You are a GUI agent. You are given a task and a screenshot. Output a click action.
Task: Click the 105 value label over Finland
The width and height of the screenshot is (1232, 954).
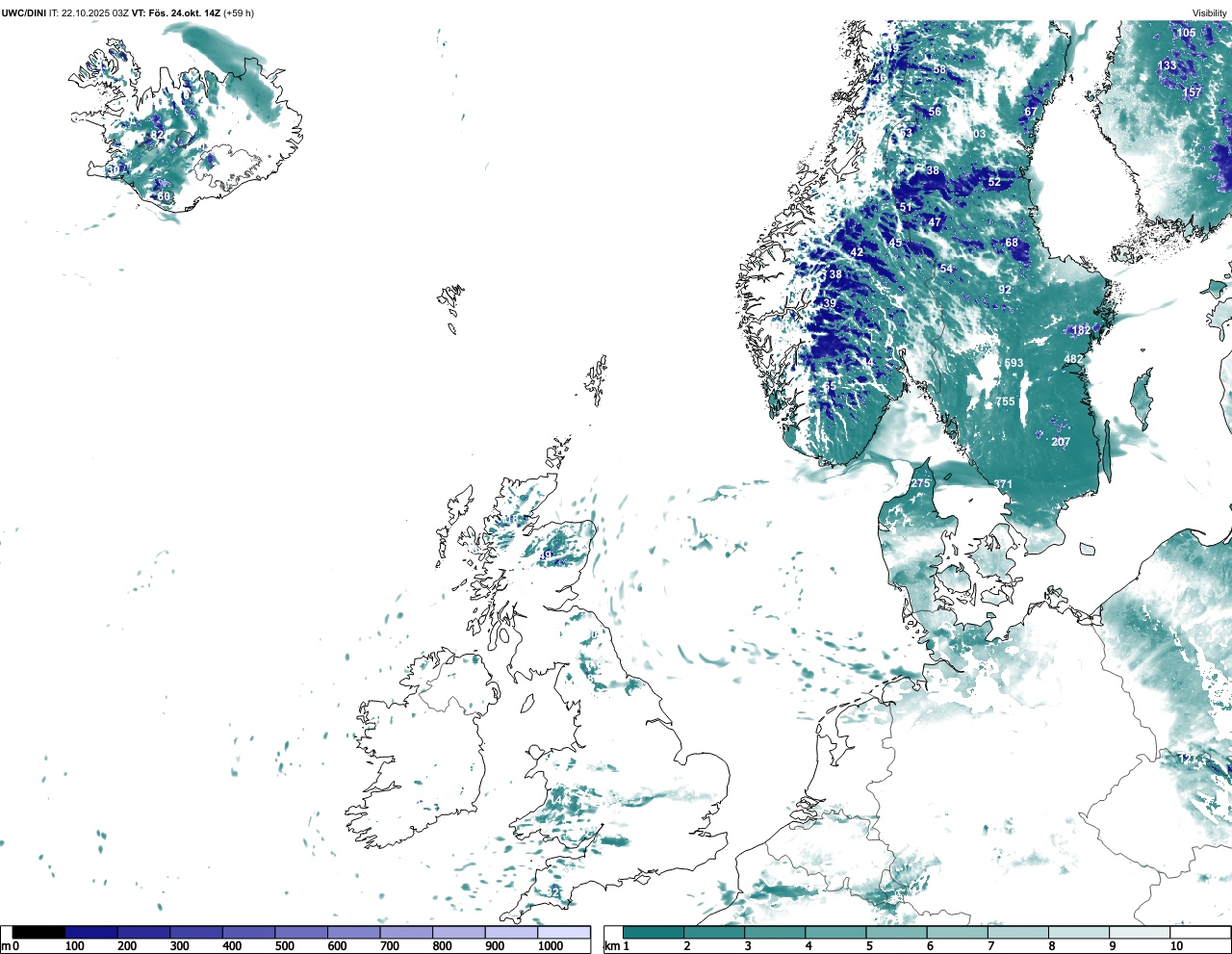point(1186,33)
